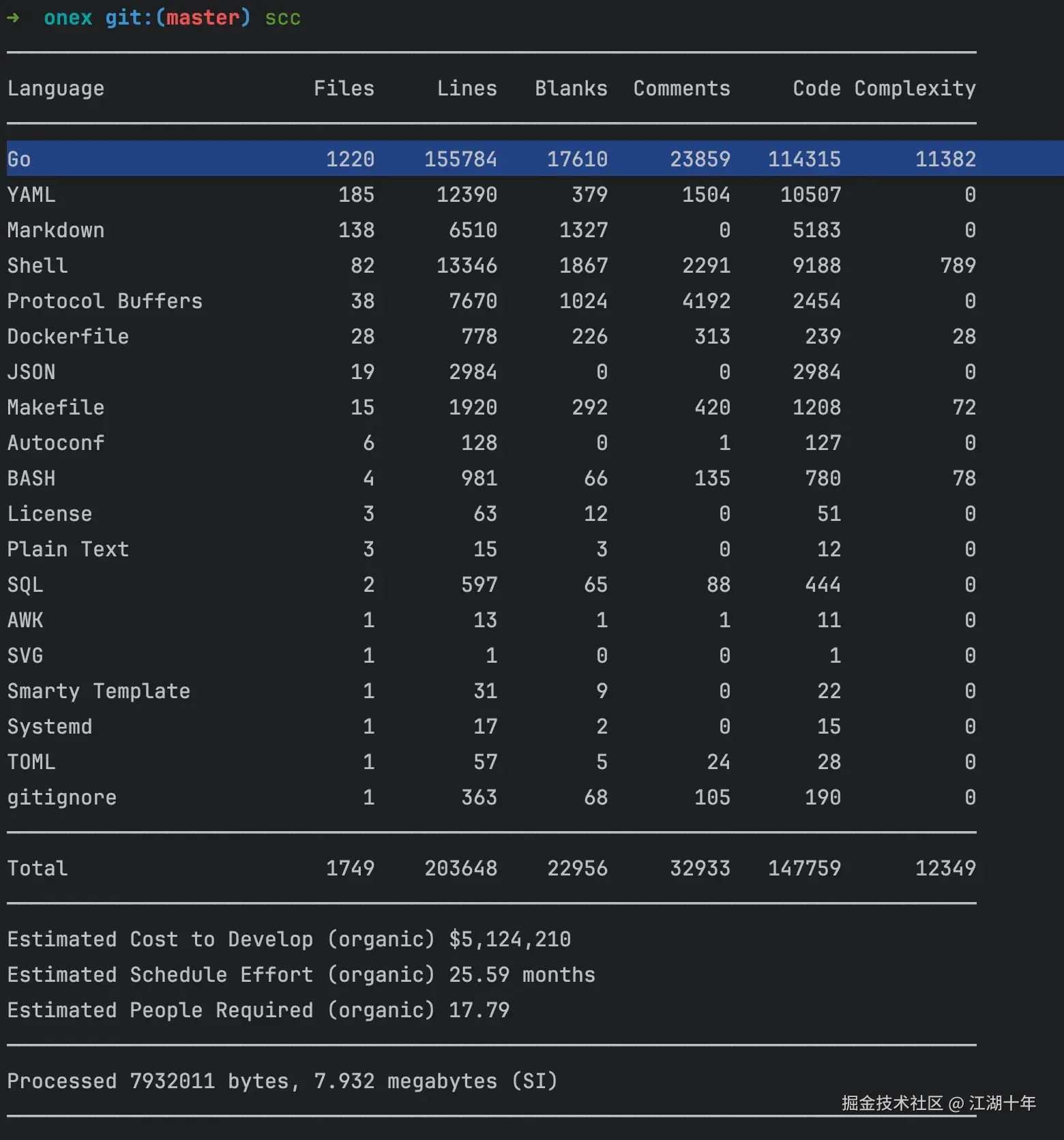Click the Total row label
Viewport: 1064px width, 1140px height.
[x=38, y=869]
